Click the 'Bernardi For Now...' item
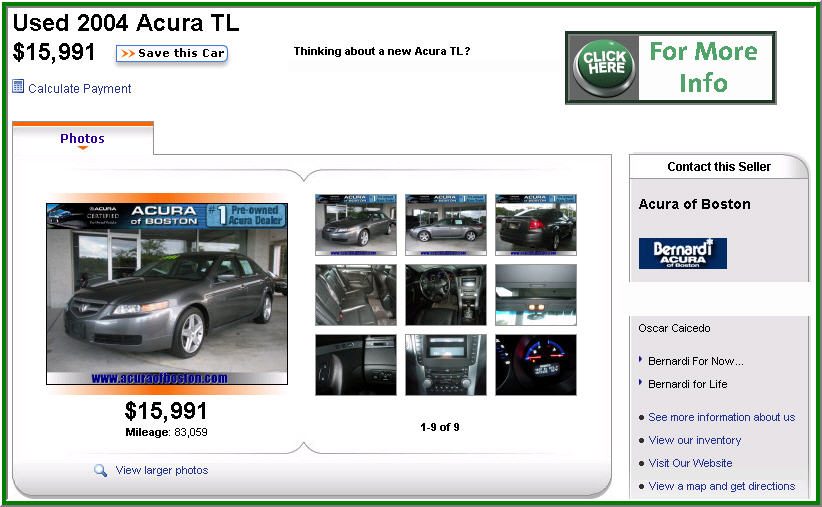Viewport: 822px width, 507px height. click(x=695, y=361)
